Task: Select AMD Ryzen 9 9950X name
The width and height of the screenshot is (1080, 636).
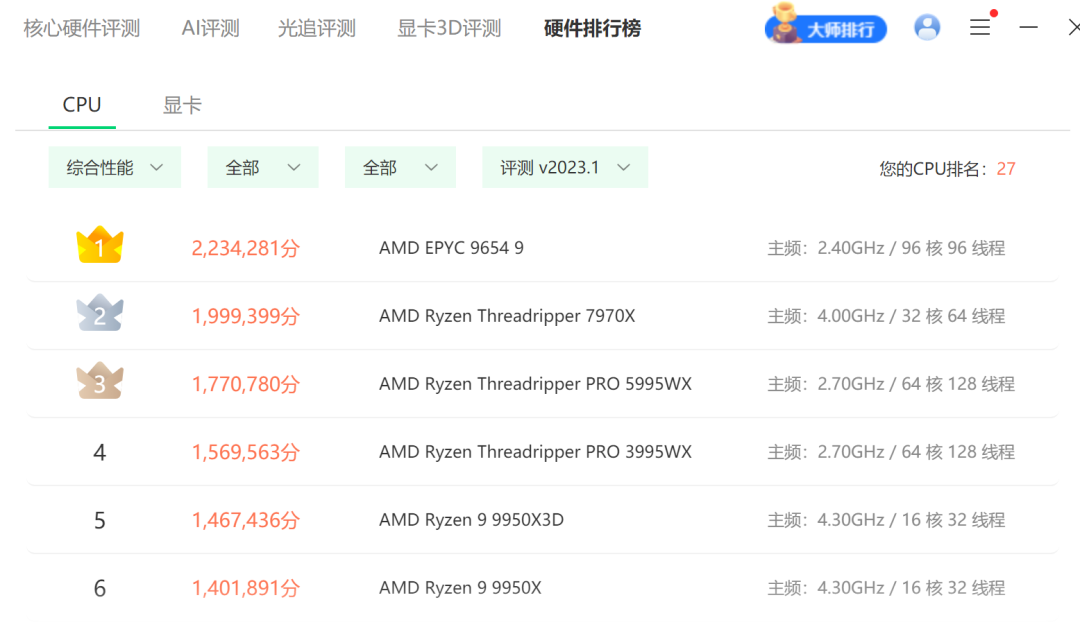Action: (x=460, y=588)
